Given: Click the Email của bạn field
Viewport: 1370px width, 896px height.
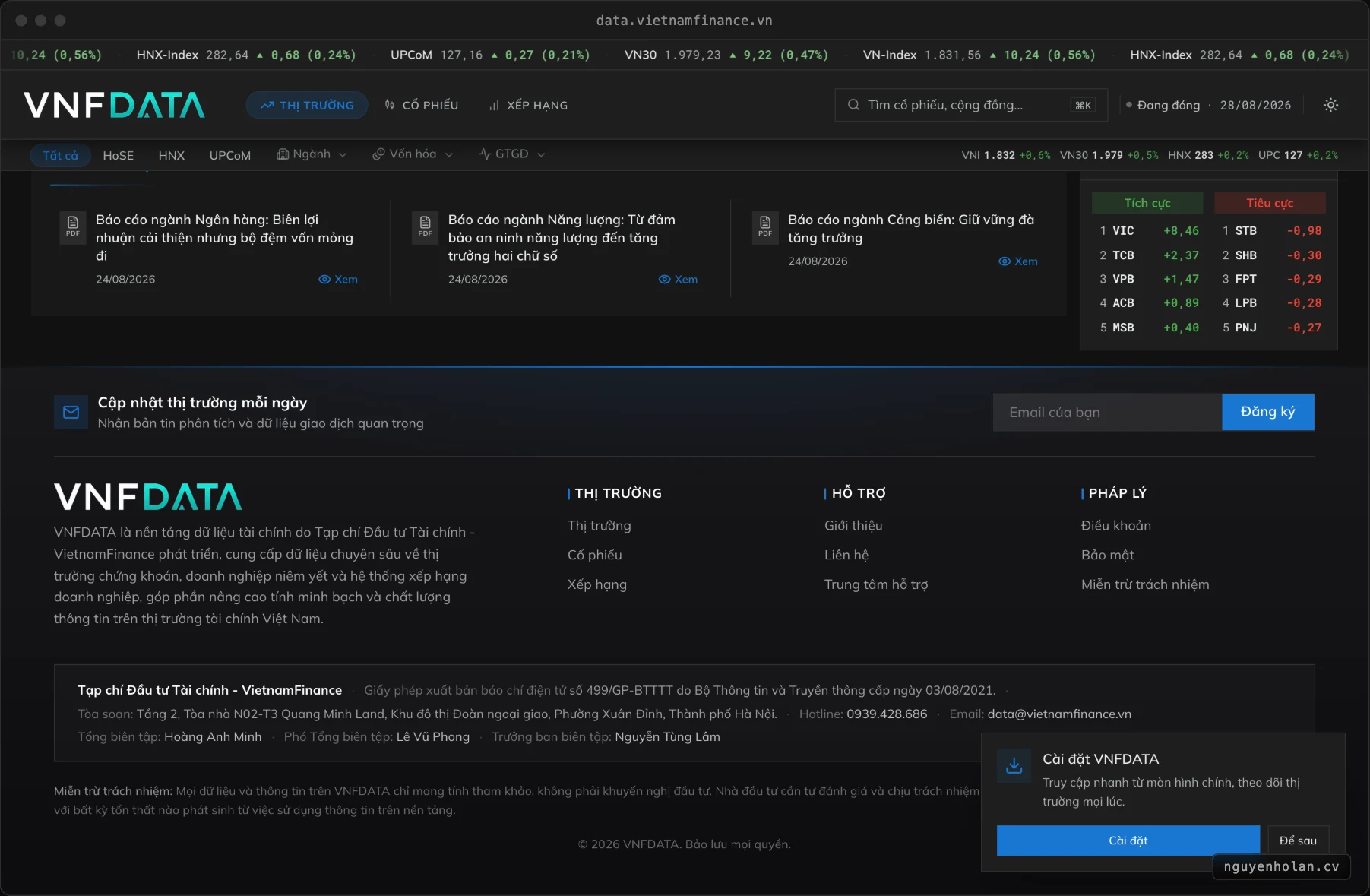Looking at the screenshot, I should [1107, 412].
